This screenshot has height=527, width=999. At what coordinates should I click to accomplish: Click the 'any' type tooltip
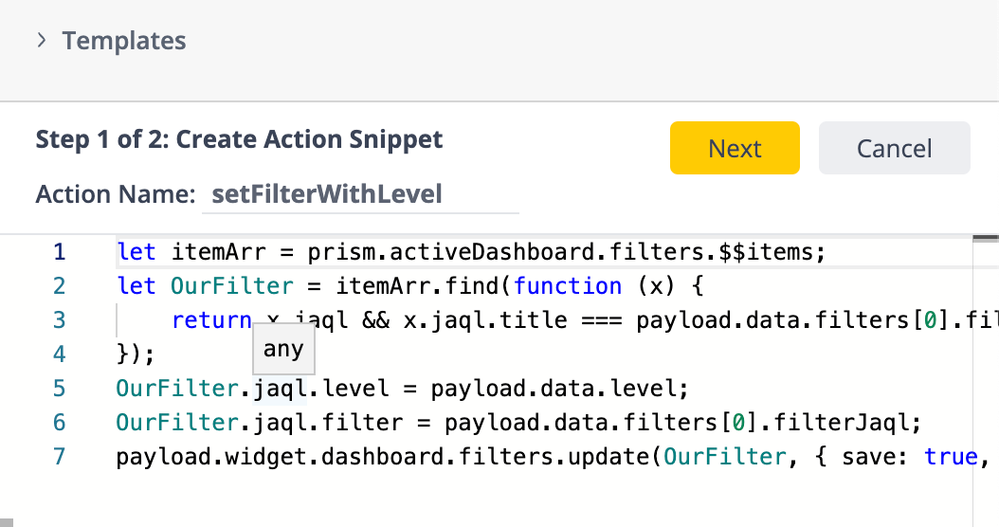click(x=283, y=350)
